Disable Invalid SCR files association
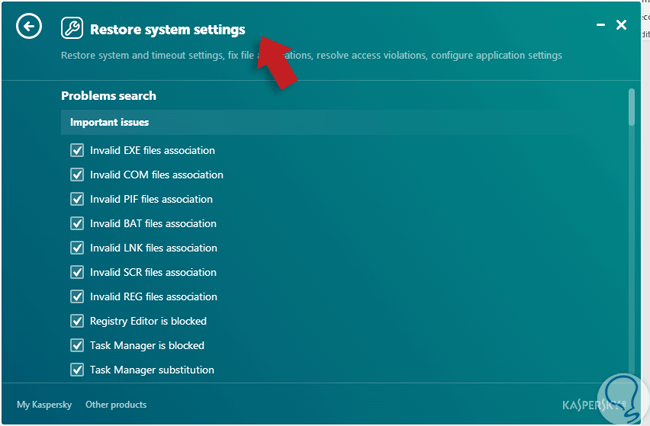650x426 pixels. [77, 272]
